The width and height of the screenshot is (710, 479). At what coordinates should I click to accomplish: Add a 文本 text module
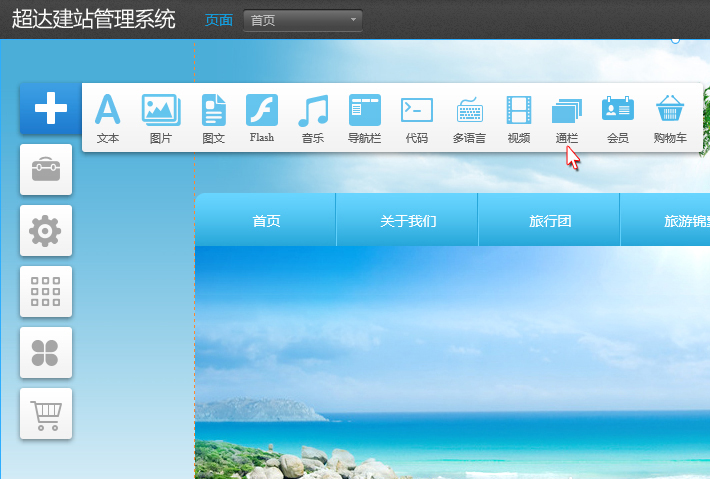[x=108, y=119]
